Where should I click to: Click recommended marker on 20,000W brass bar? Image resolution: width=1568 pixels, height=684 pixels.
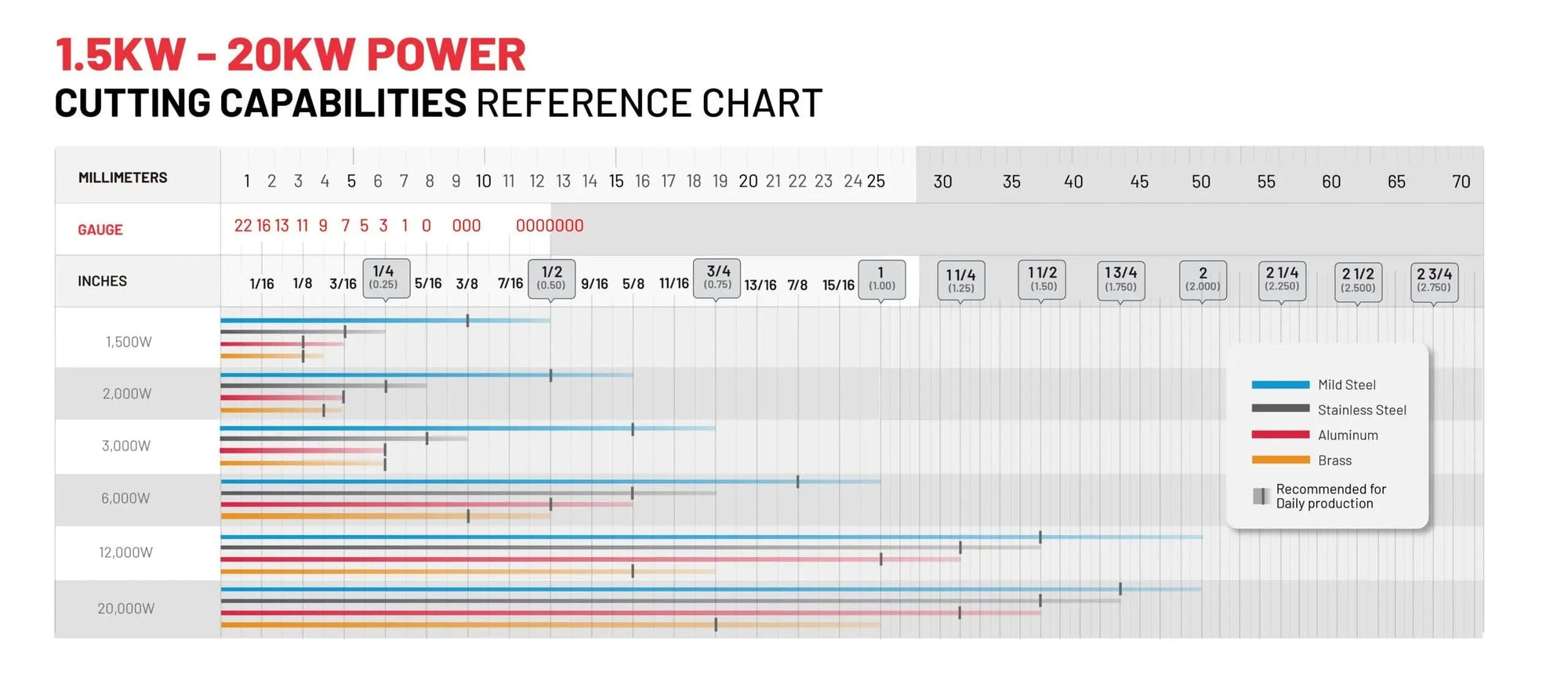tap(716, 624)
